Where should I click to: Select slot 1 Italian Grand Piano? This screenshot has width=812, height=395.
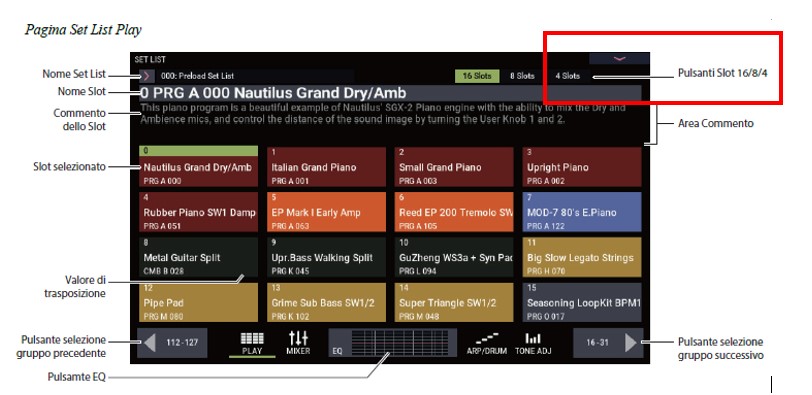326,167
